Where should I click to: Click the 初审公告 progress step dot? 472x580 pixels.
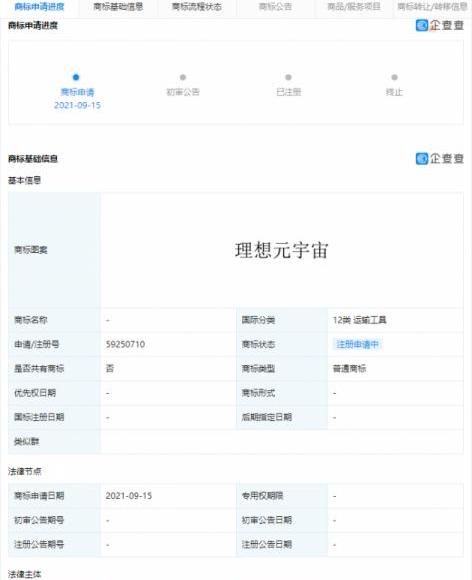coord(183,77)
